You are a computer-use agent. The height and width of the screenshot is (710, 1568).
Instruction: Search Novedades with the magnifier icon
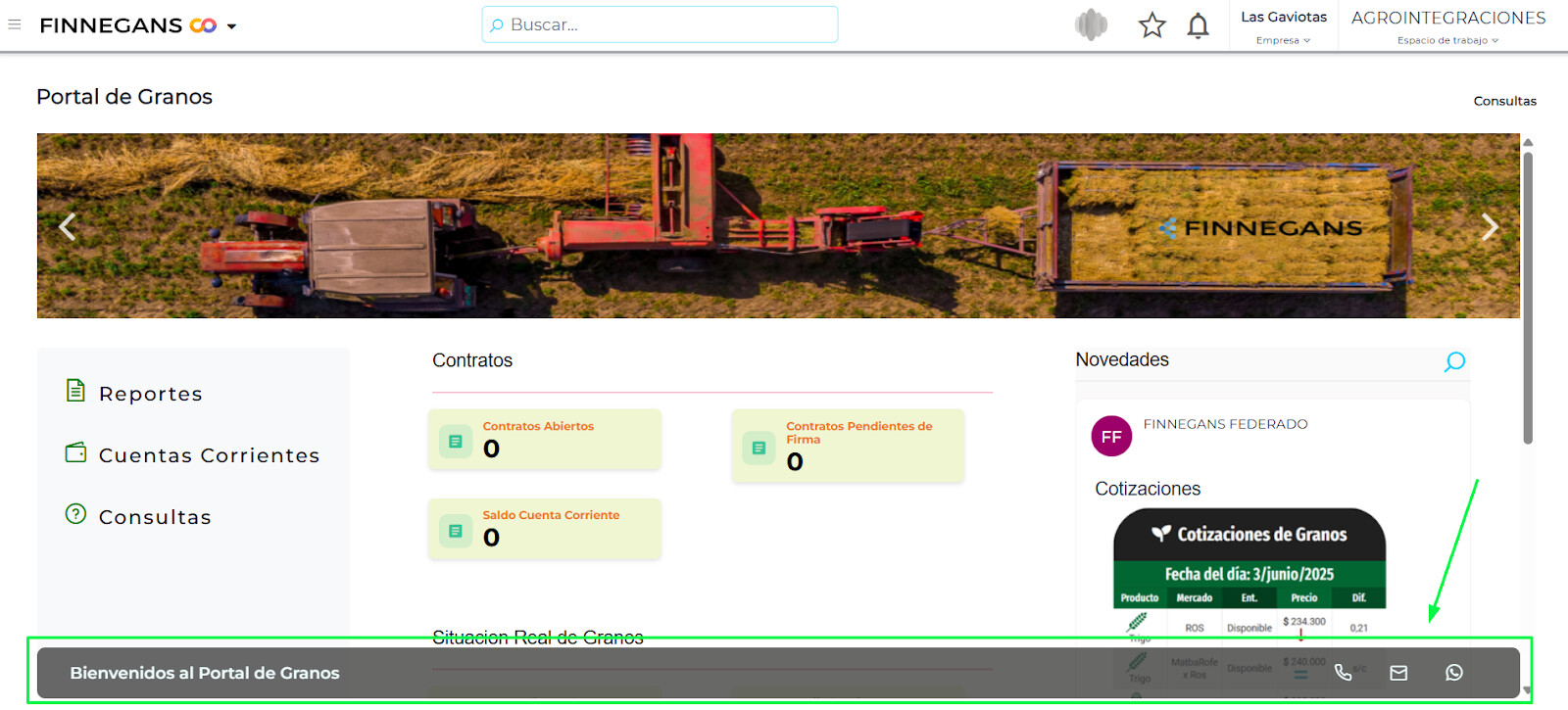[x=1454, y=361]
